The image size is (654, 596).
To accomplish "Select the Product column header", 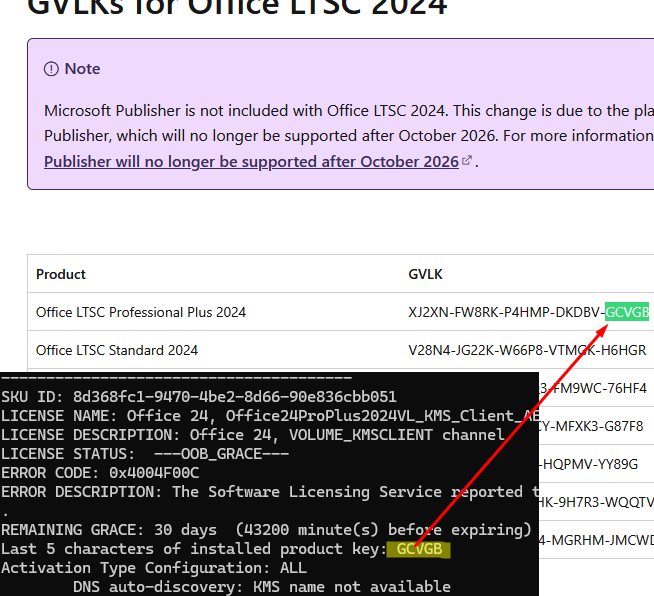I will point(60,274).
